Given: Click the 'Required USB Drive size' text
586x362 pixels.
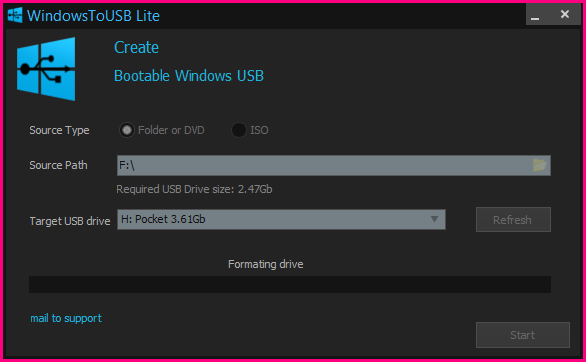Looking at the screenshot, I should tap(194, 189).
